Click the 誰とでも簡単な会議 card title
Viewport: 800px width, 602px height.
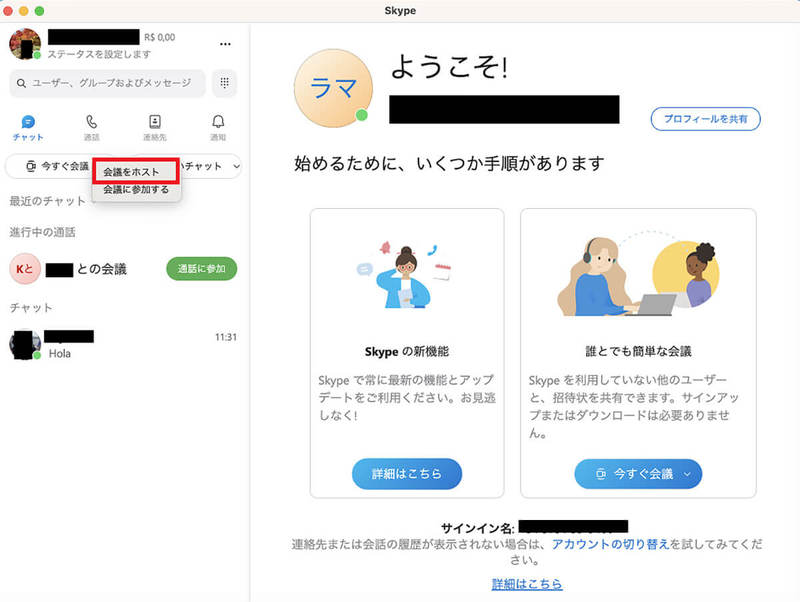(638, 352)
